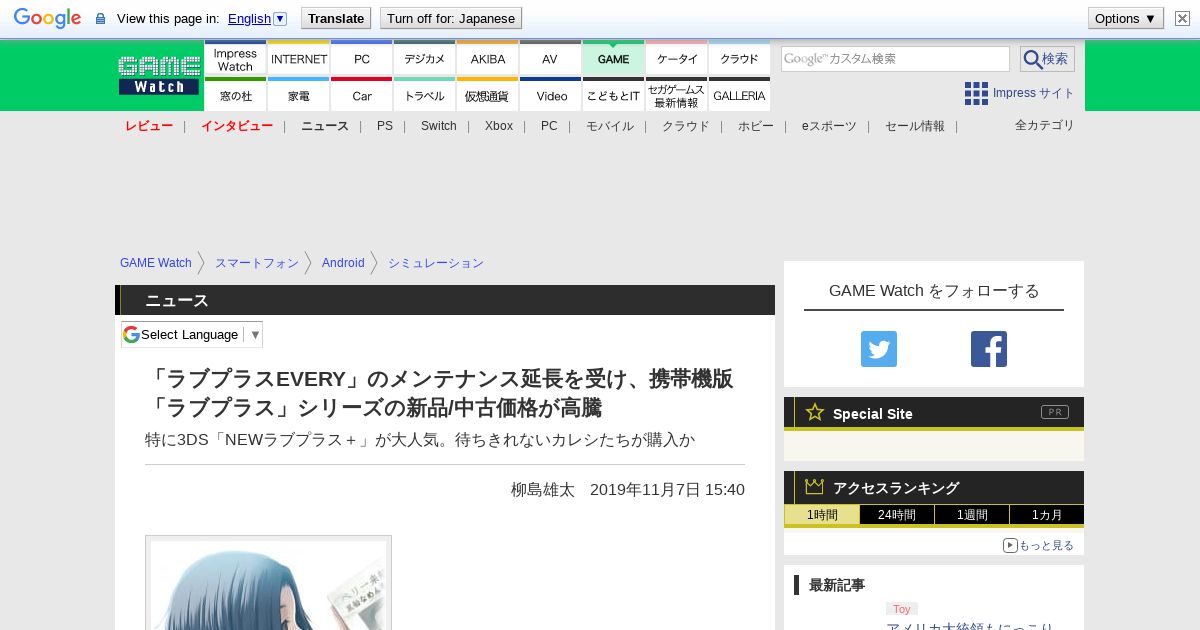1200x630 pixels.
Task: Click the Special Site star icon
Action: pos(815,412)
